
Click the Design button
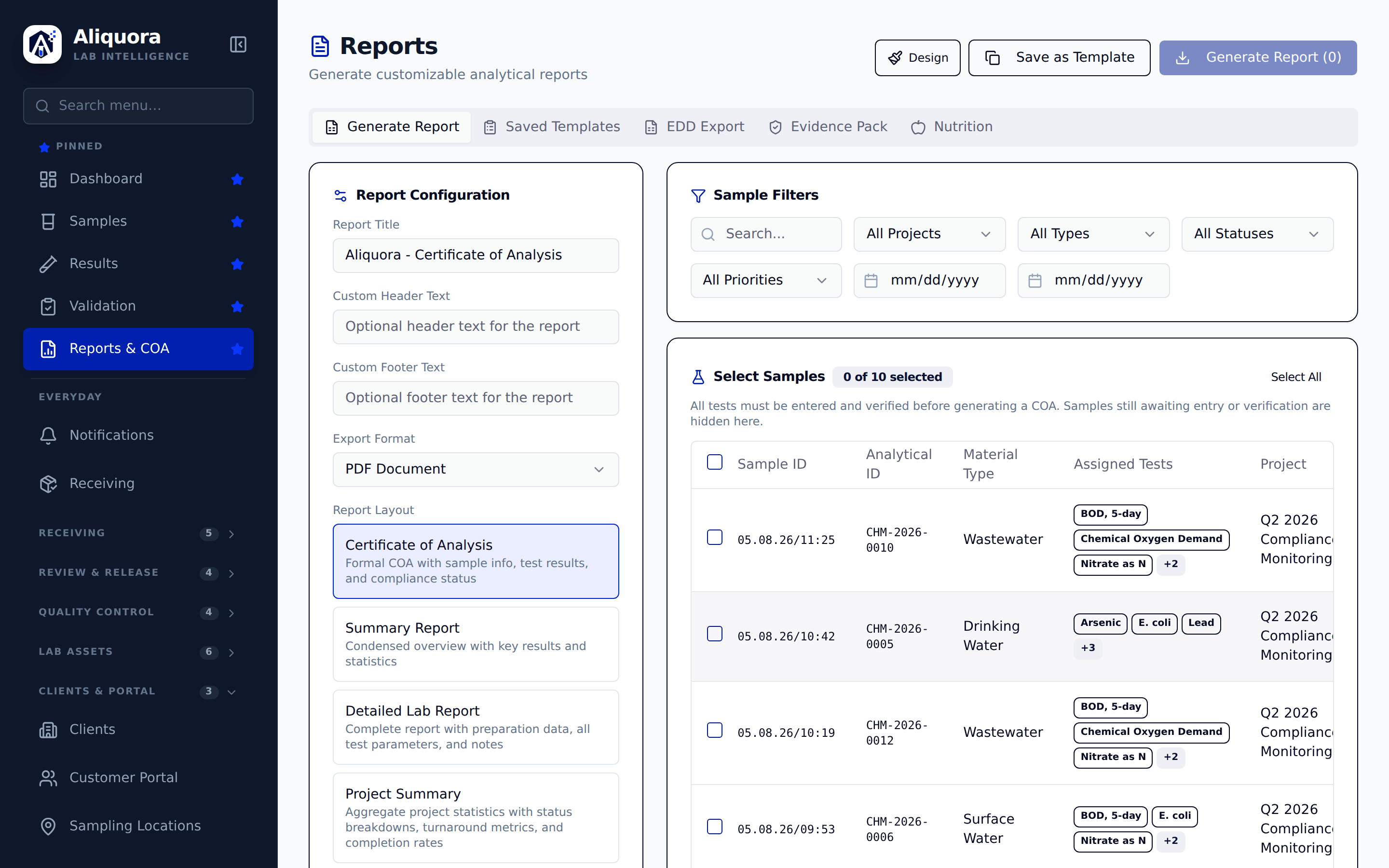(x=917, y=58)
